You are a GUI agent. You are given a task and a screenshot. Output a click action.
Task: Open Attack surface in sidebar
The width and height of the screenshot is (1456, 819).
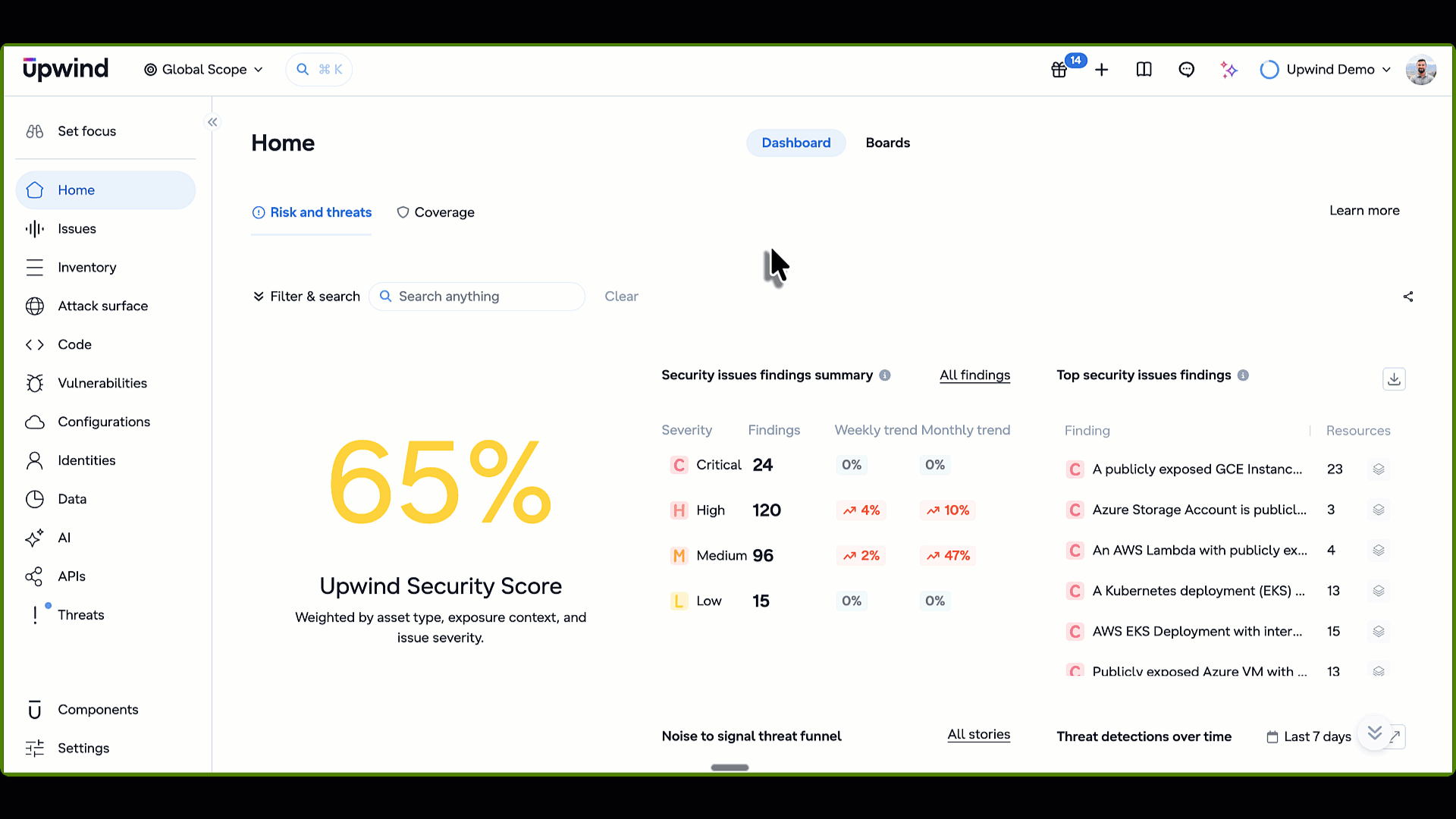click(x=105, y=306)
